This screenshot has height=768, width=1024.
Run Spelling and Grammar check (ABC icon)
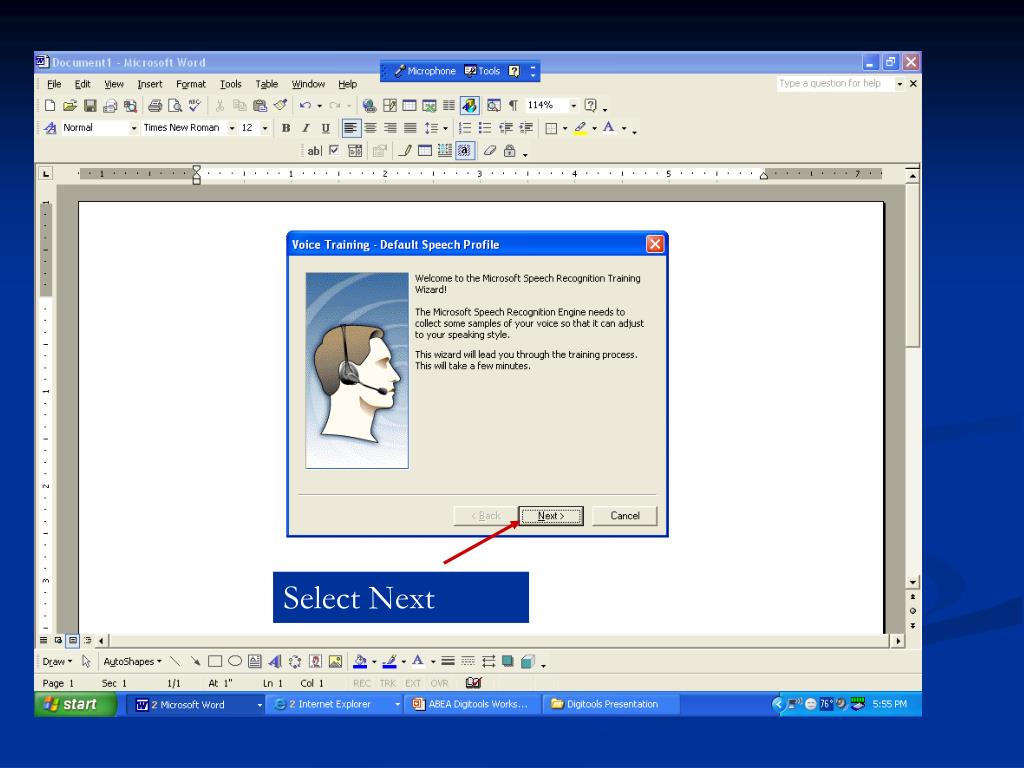[x=195, y=105]
